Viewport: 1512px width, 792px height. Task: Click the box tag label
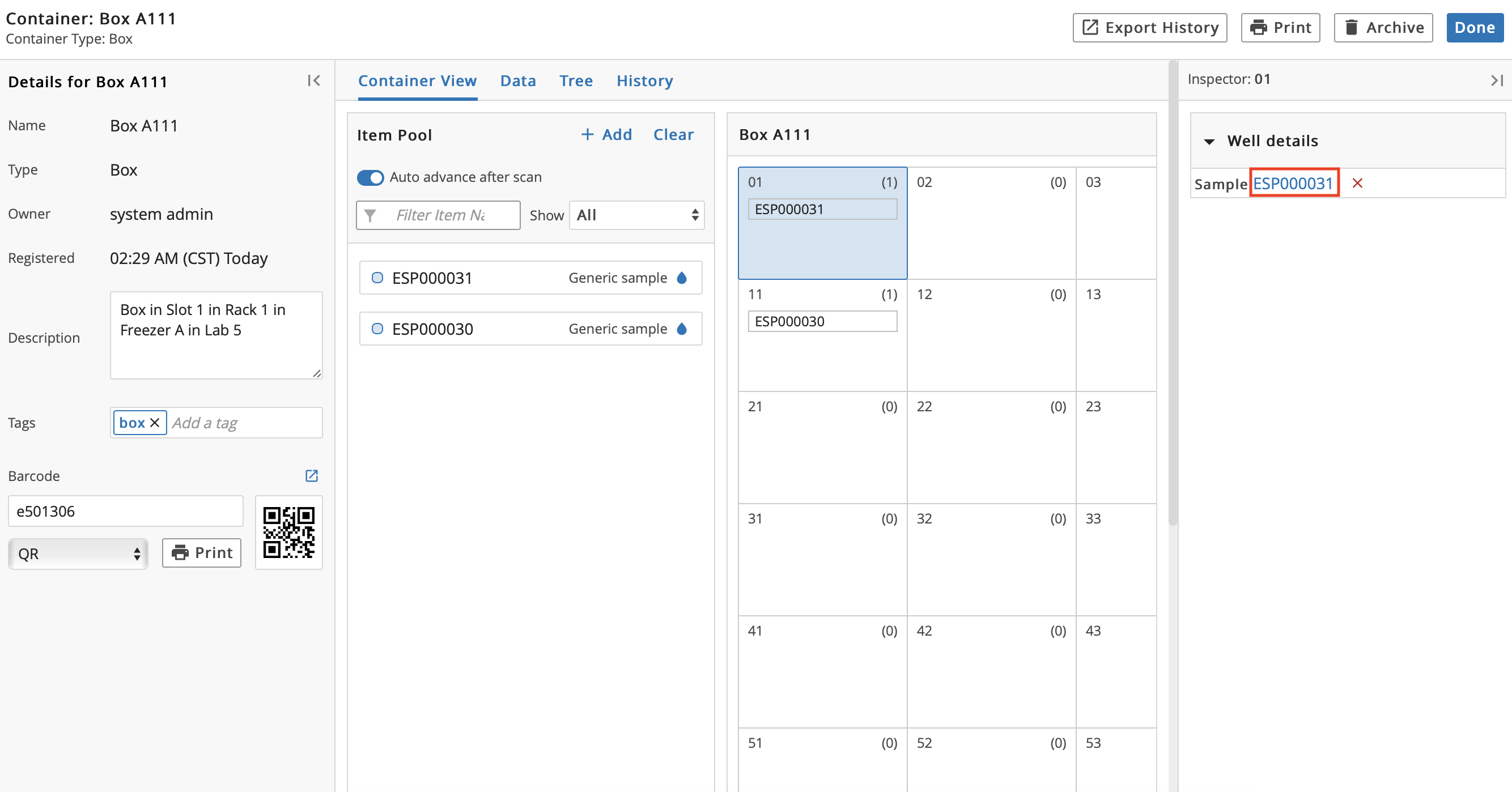[x=132, y=423]
